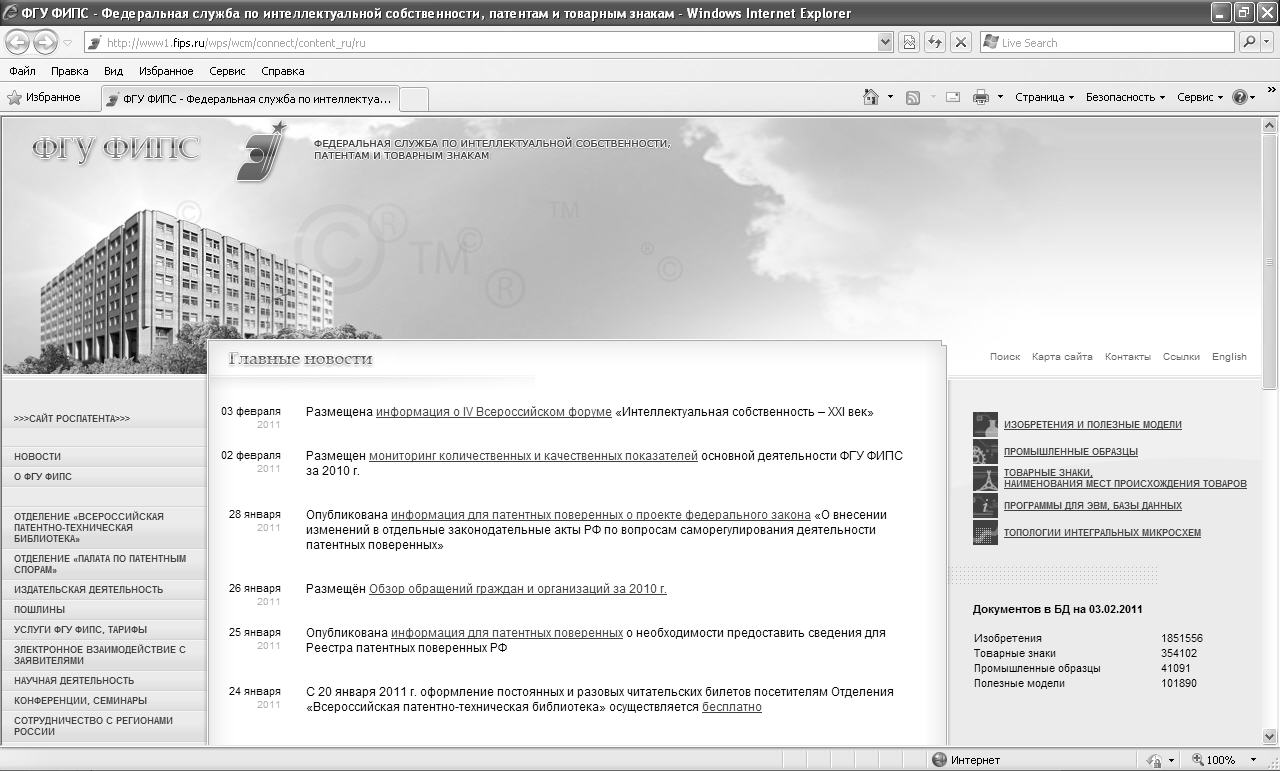The image size is (1280, 771).
Task: Open a new empty tab
Action: click(x=414, y=99)
